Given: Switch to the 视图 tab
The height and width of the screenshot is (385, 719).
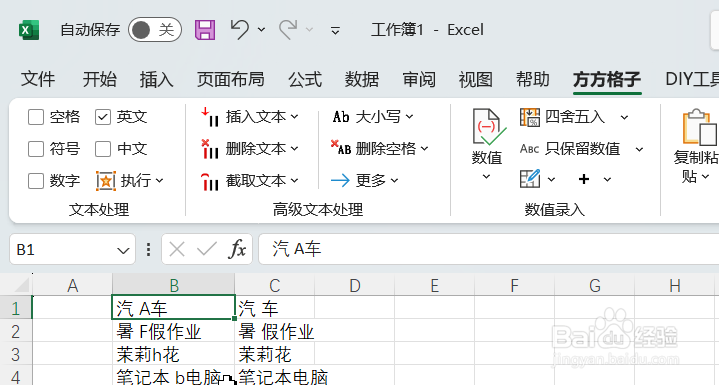Looking at the screenshot, I should pos(476,79).
